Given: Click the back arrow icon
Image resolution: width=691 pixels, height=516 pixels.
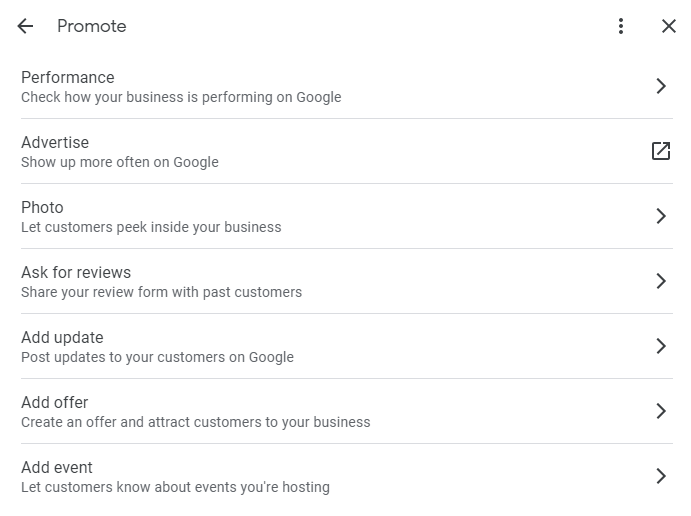Looking at the screenshot, I should click(x=25, y=26).
